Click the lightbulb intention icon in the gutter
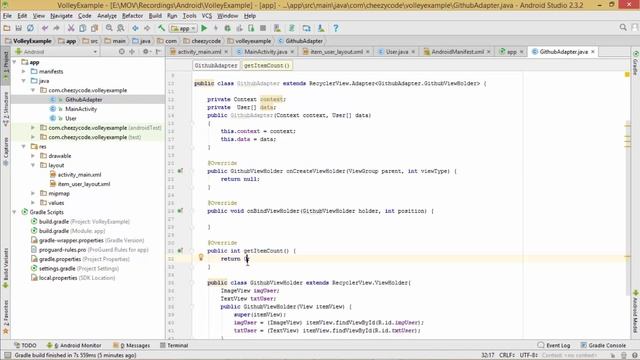 point(201,257)
